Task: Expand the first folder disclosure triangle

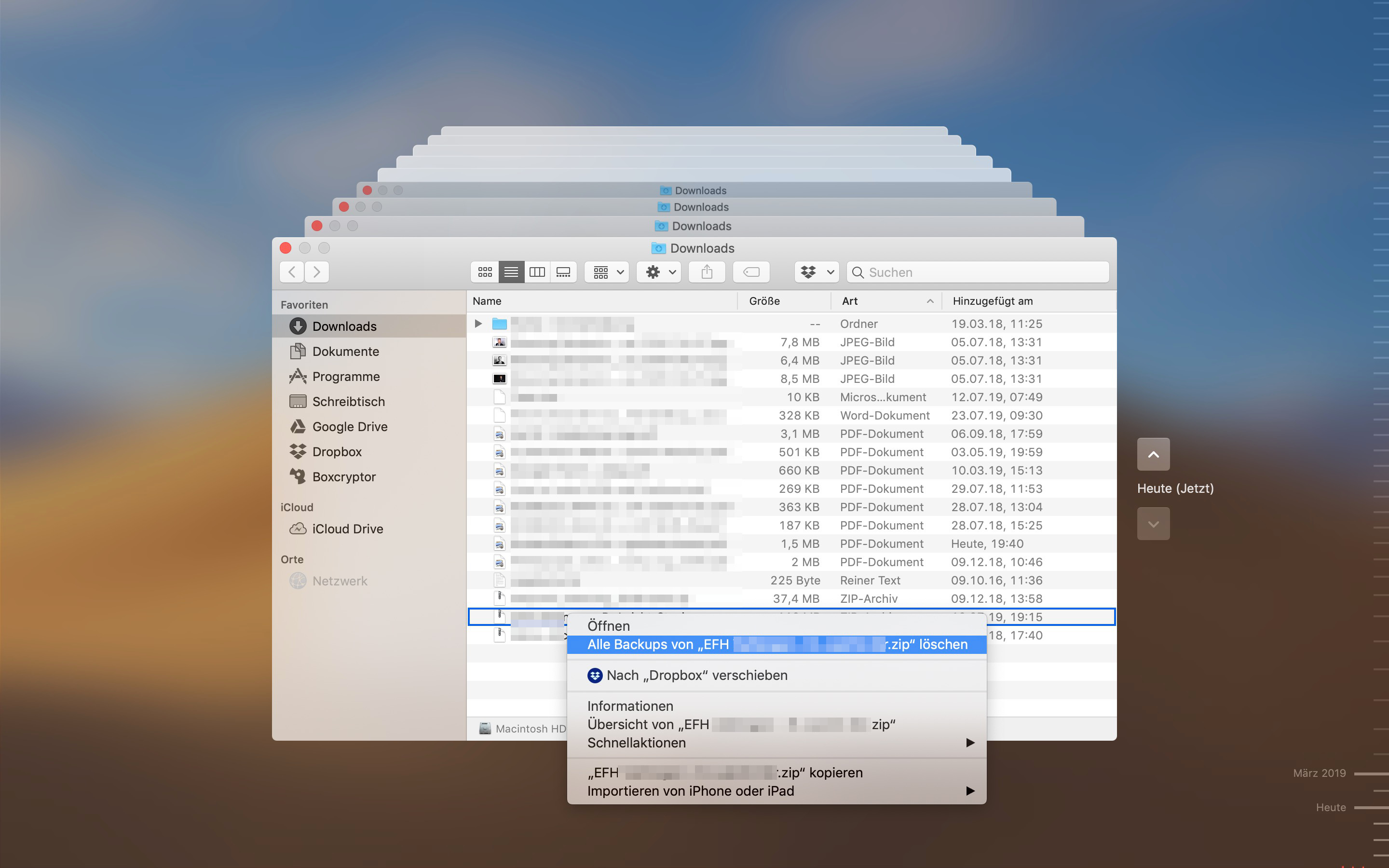Action: point(478,324)
